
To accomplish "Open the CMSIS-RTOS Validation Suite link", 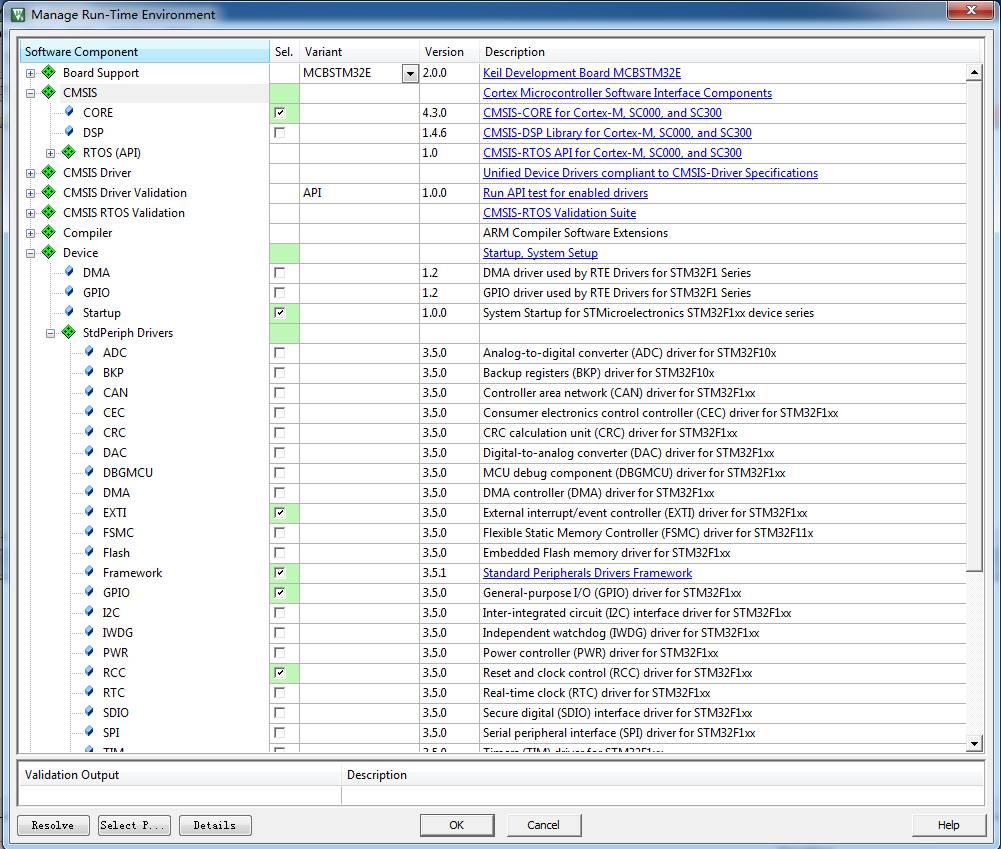I will (559, 213).
